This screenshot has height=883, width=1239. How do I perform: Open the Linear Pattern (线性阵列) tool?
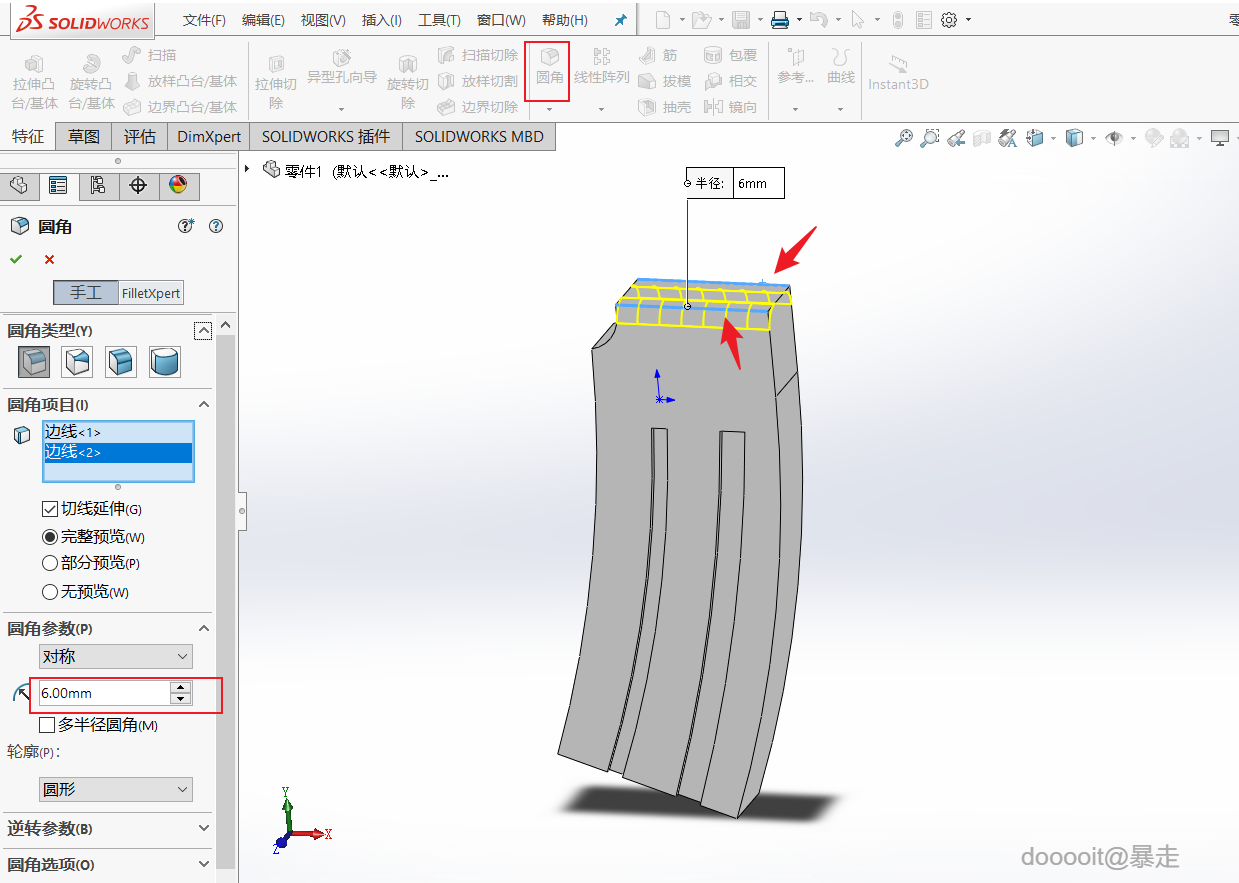[601, 67]
